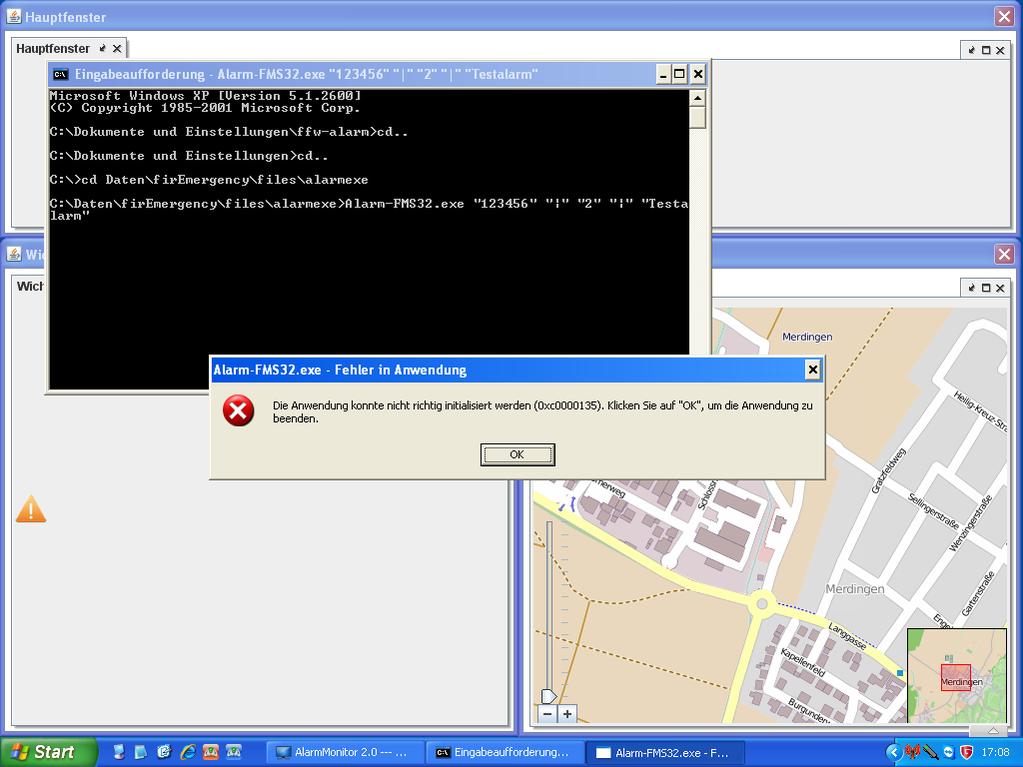Switch to AlarmMonitor 2.0 in taskbar
The width and height of the screenshot is (1023, 767).
click(342, 752)
